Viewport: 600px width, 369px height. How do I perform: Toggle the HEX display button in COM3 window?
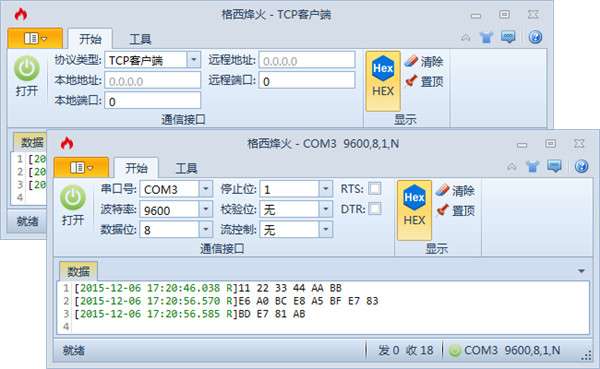tap(414, 210)
